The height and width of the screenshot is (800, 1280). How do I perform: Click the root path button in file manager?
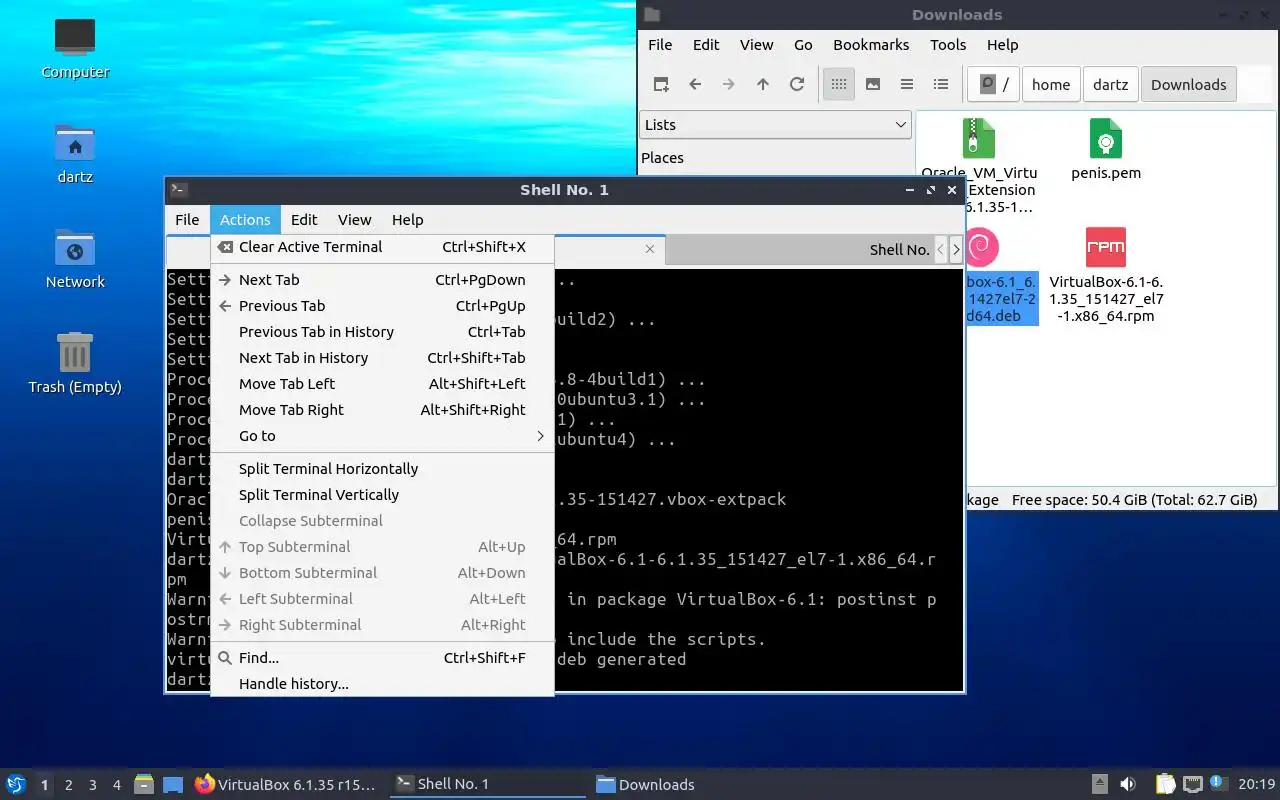coord(993,84)
